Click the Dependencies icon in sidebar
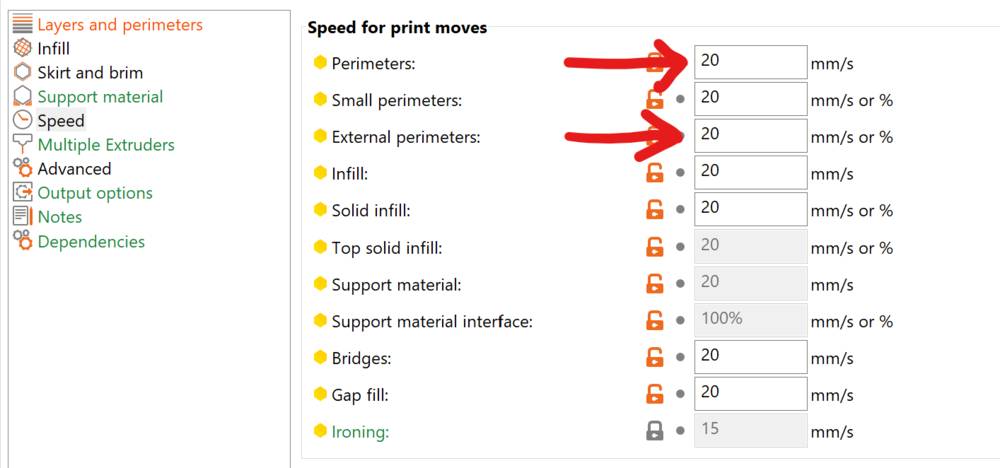The height and width of the screenshot is (468, 1000). [22, 241]
